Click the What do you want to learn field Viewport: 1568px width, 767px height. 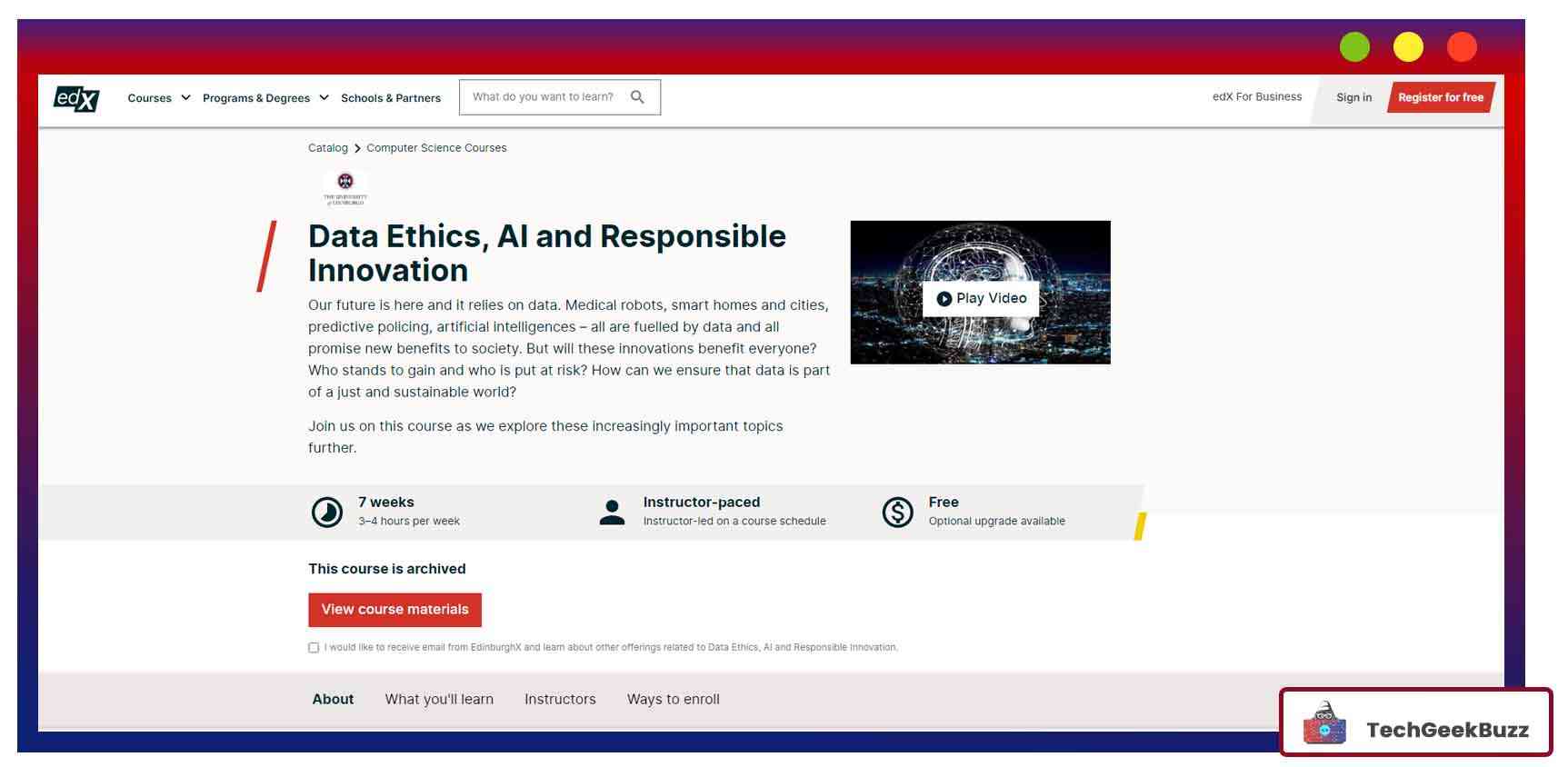pos(544,97)
